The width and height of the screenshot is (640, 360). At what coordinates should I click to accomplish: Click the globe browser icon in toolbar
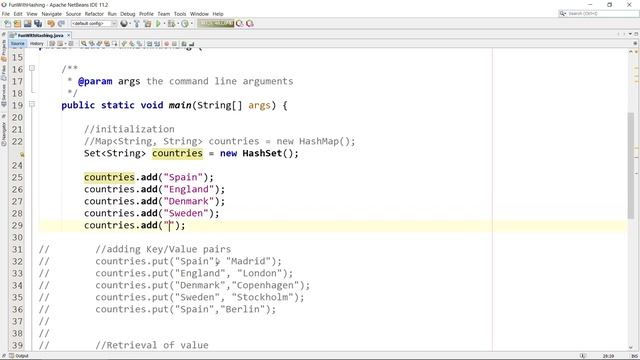(124, 24)
